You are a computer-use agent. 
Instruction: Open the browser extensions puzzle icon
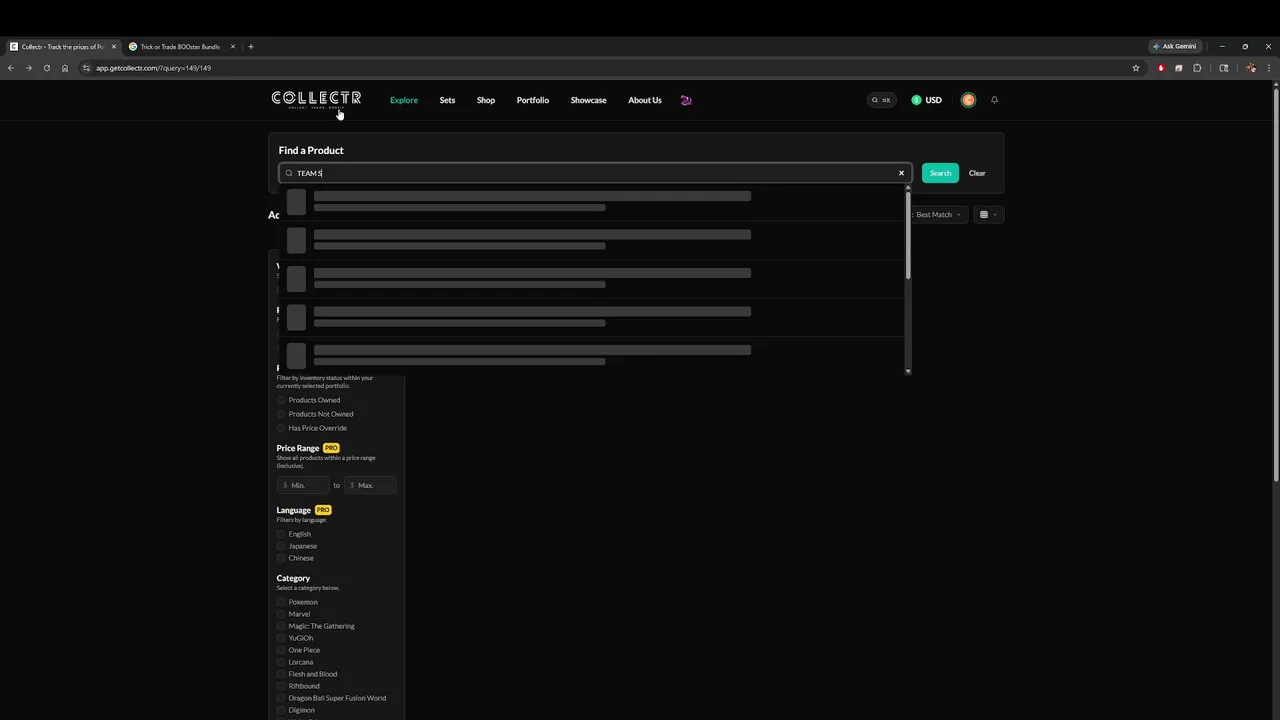pos(1197,68)
